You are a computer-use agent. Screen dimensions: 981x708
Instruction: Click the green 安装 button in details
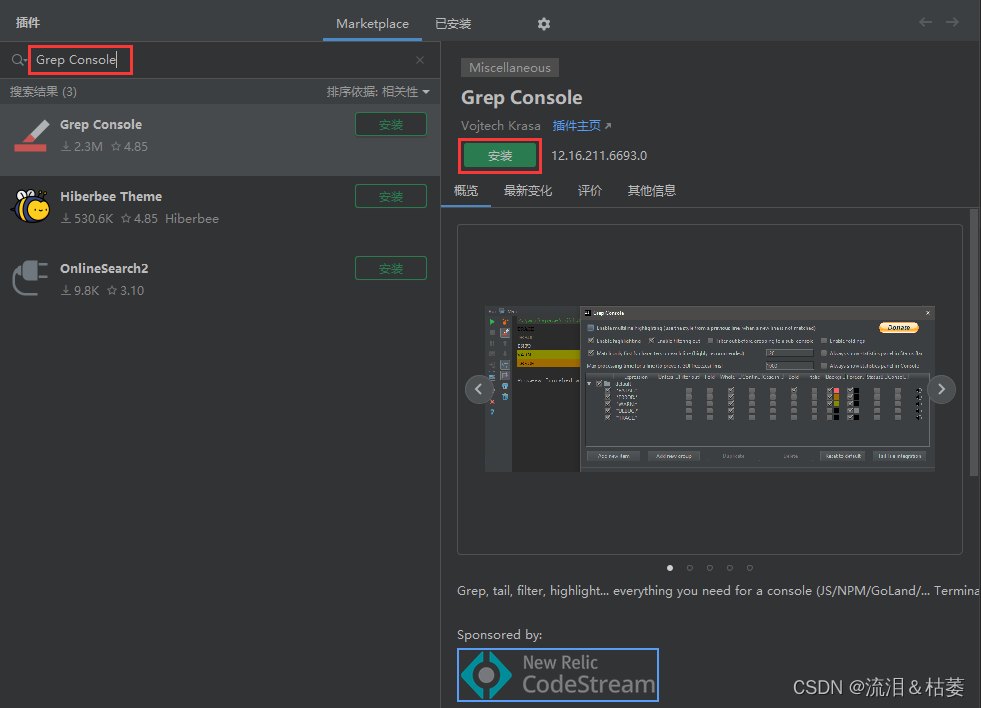click(500, 156)
